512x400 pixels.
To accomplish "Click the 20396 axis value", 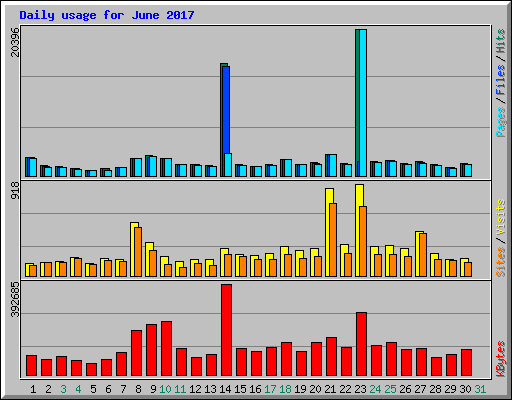I will [x=15, y=42].
